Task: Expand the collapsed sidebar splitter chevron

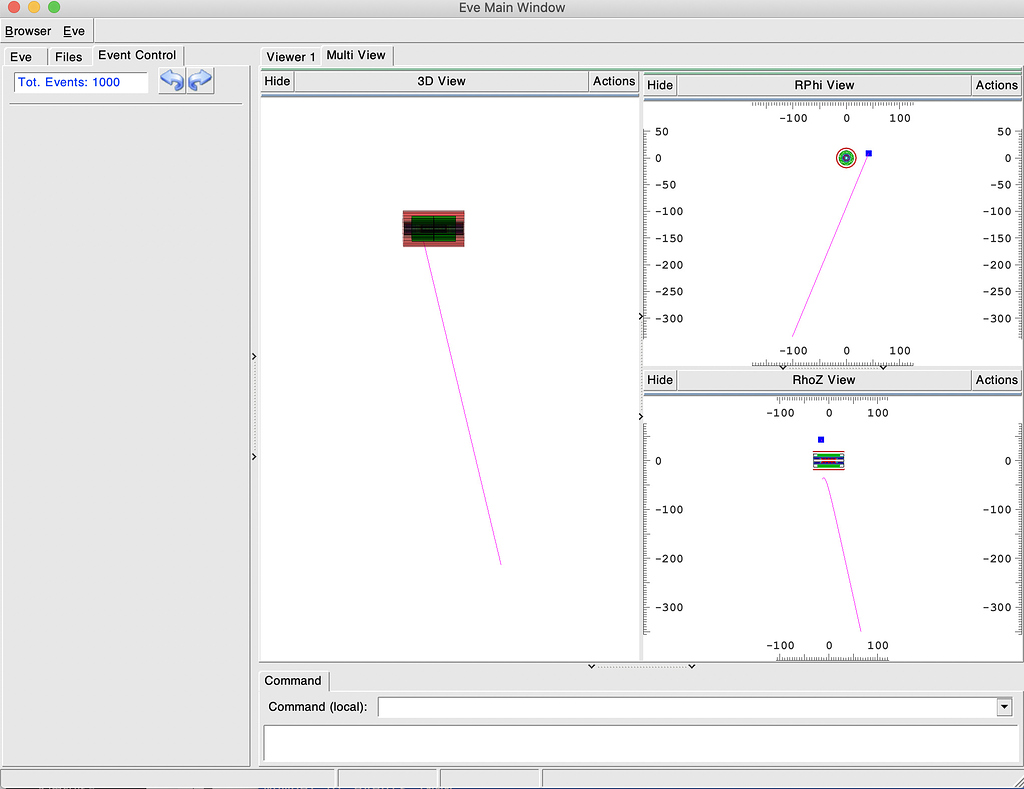Action: (x=253, y=356)
